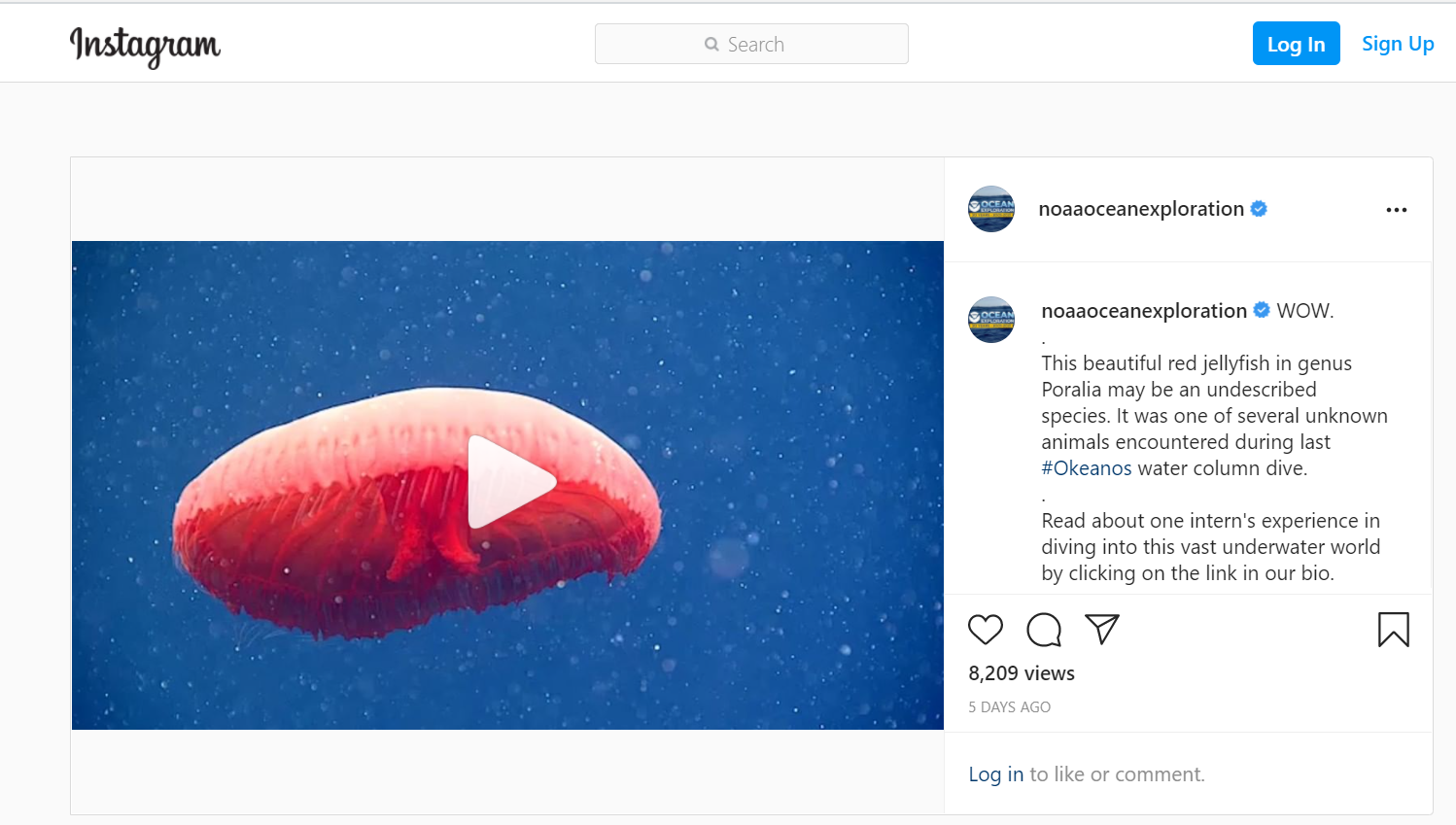1456x825 pixels.
Task: Click the verified badge in the caption
Action: coord(1262,310)
